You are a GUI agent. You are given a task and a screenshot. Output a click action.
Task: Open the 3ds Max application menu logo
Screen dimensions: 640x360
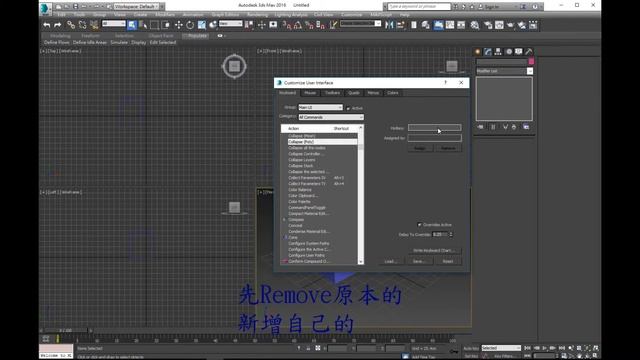coord(45,8)
